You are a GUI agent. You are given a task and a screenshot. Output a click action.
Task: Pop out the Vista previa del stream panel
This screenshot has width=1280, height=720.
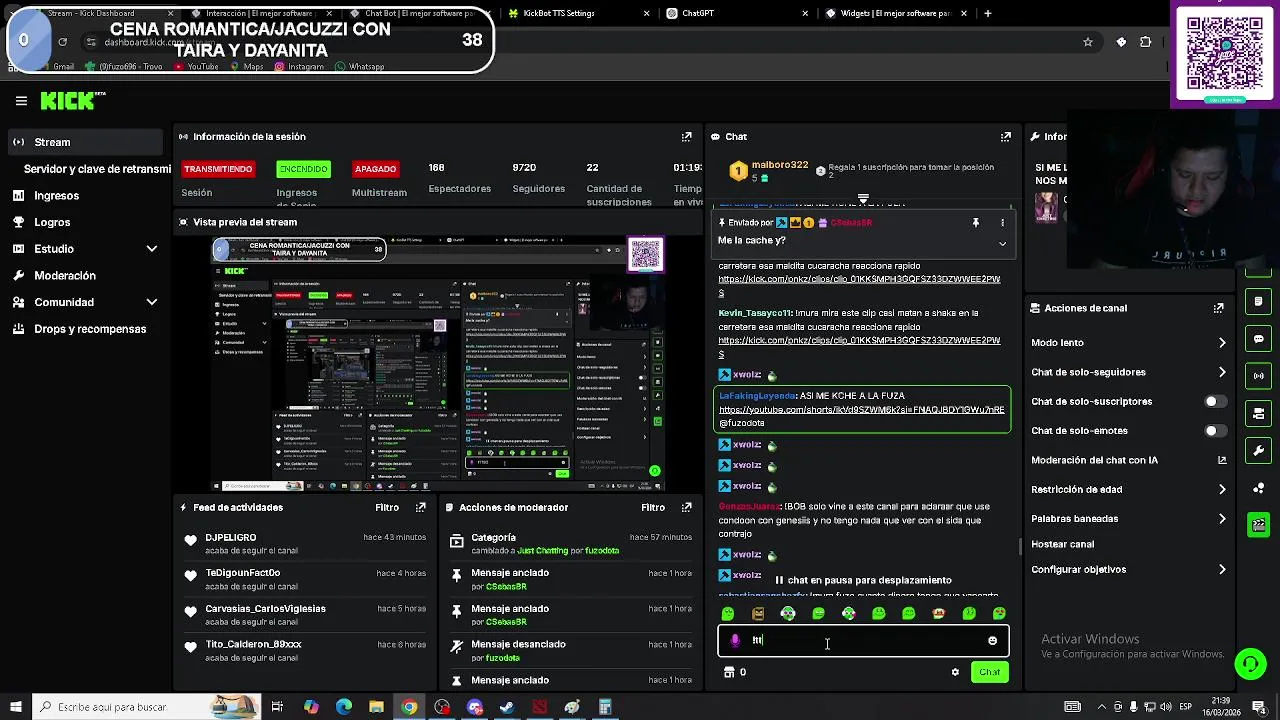tap(686, 222)
